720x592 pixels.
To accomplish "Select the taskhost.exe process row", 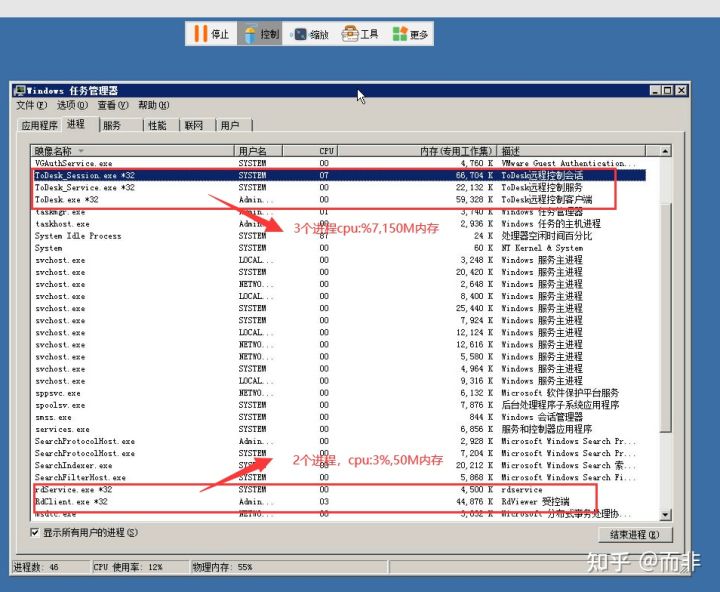I will 338,224.
